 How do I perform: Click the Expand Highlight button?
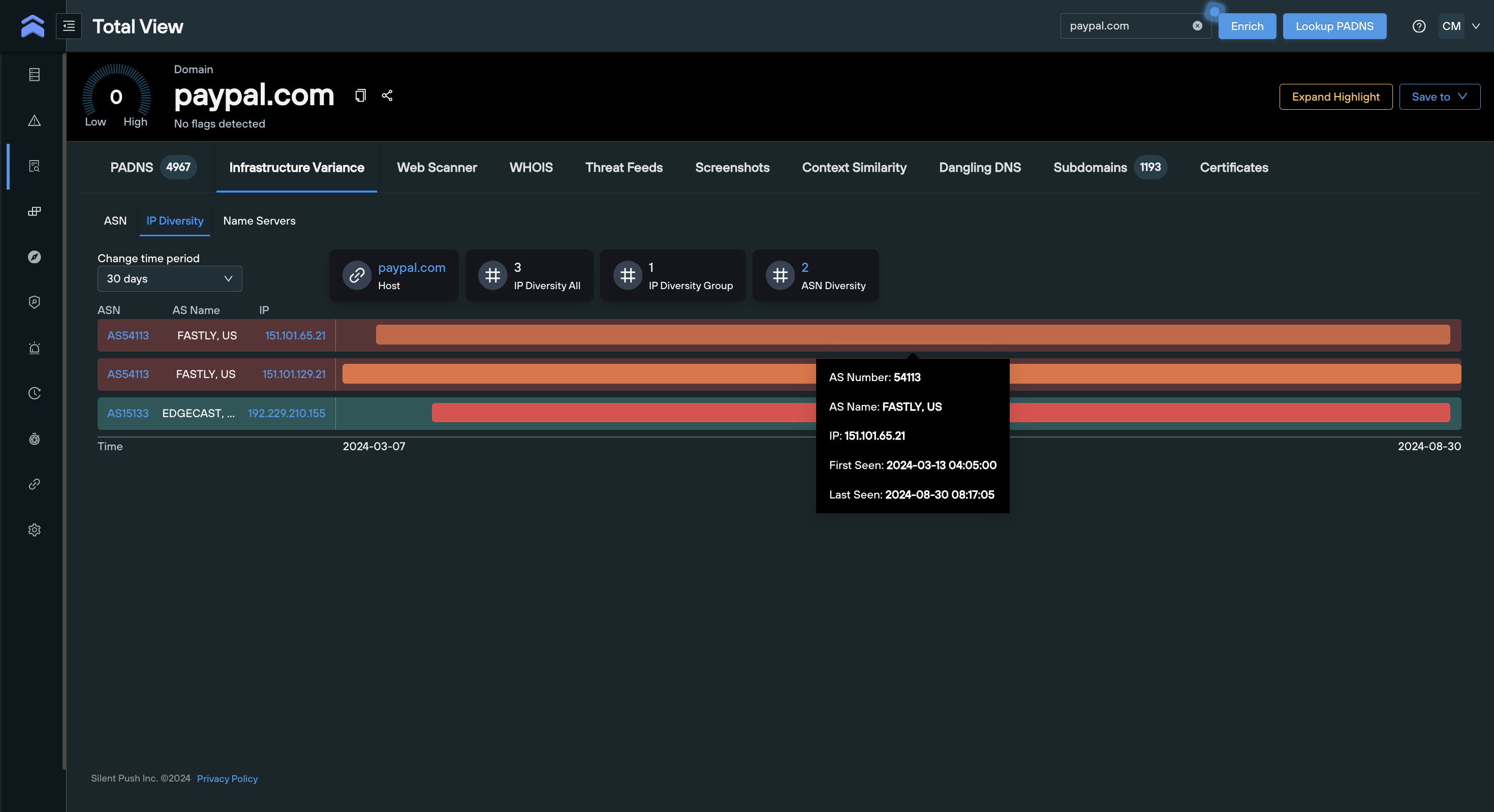click(x=1335, y=97)
